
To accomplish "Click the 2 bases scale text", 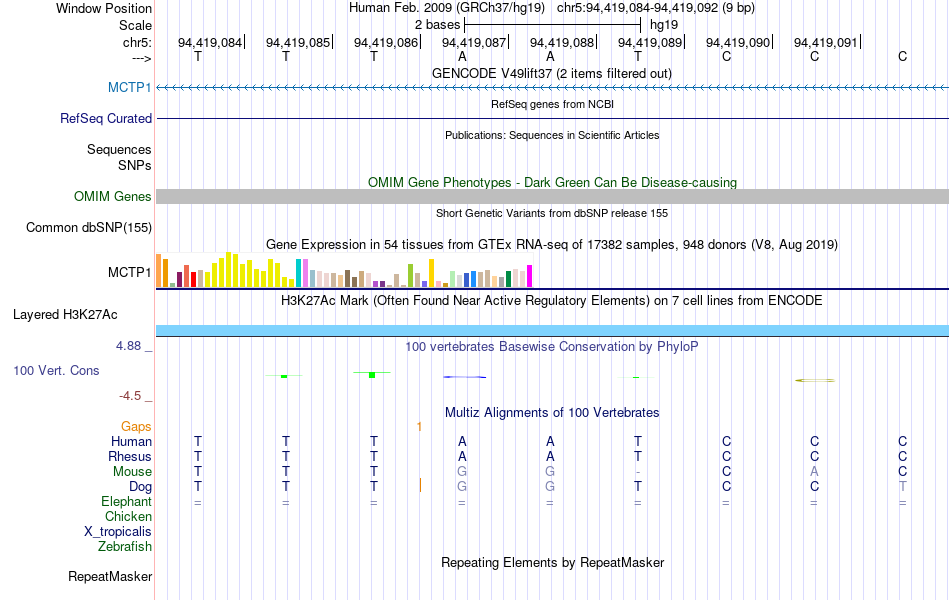I will pyautogui.click(x=437, y=25).
